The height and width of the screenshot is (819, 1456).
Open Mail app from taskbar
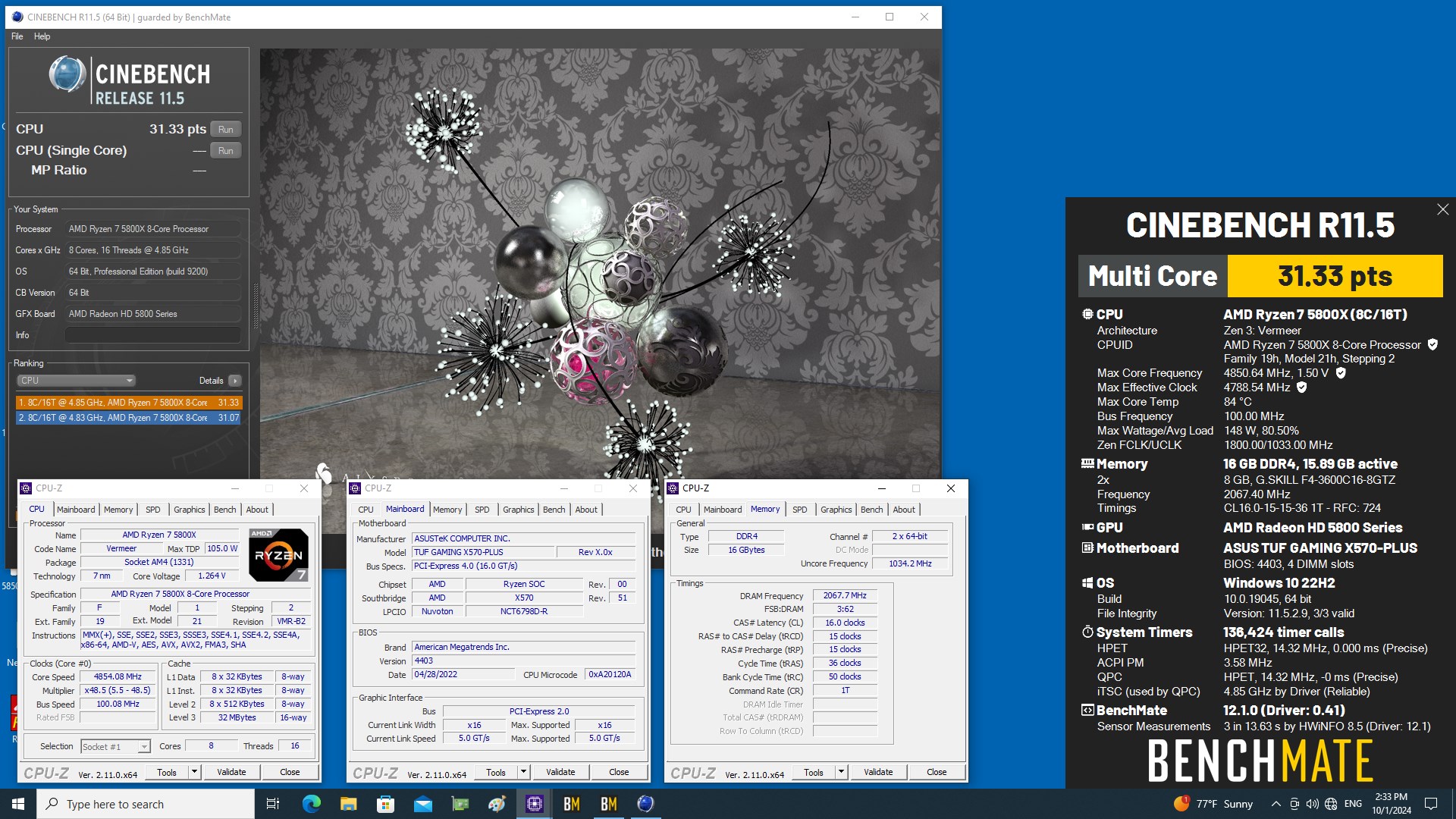tap(422, 804)
